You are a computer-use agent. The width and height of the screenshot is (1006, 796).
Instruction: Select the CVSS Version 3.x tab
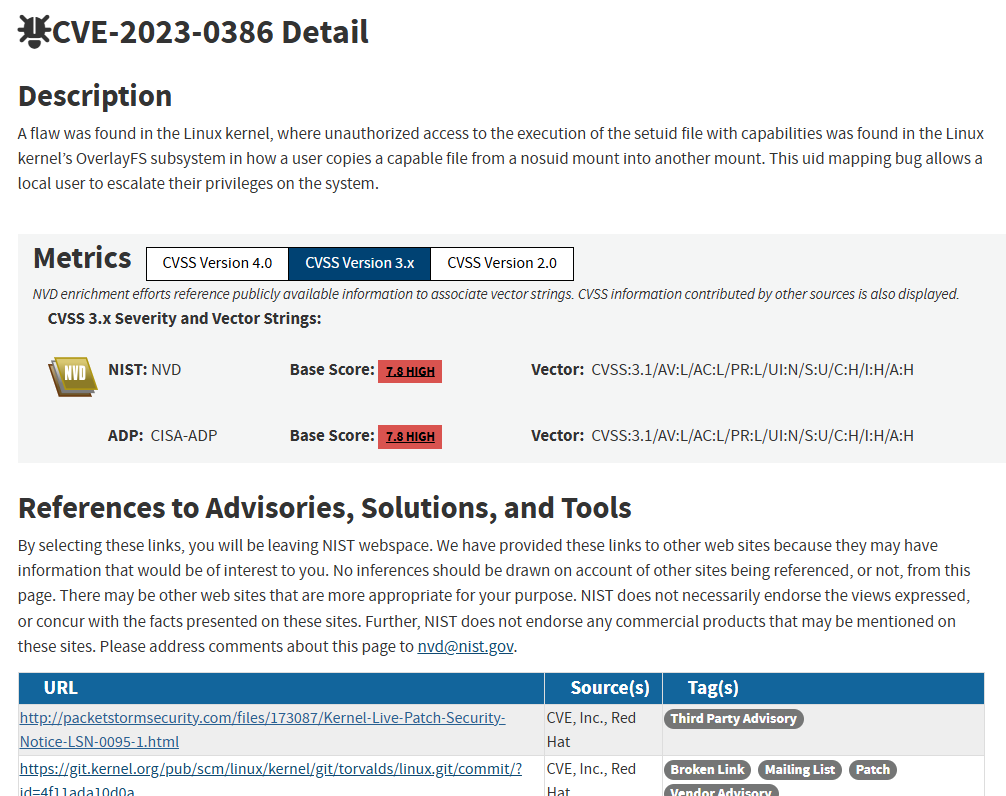(359, 264)
